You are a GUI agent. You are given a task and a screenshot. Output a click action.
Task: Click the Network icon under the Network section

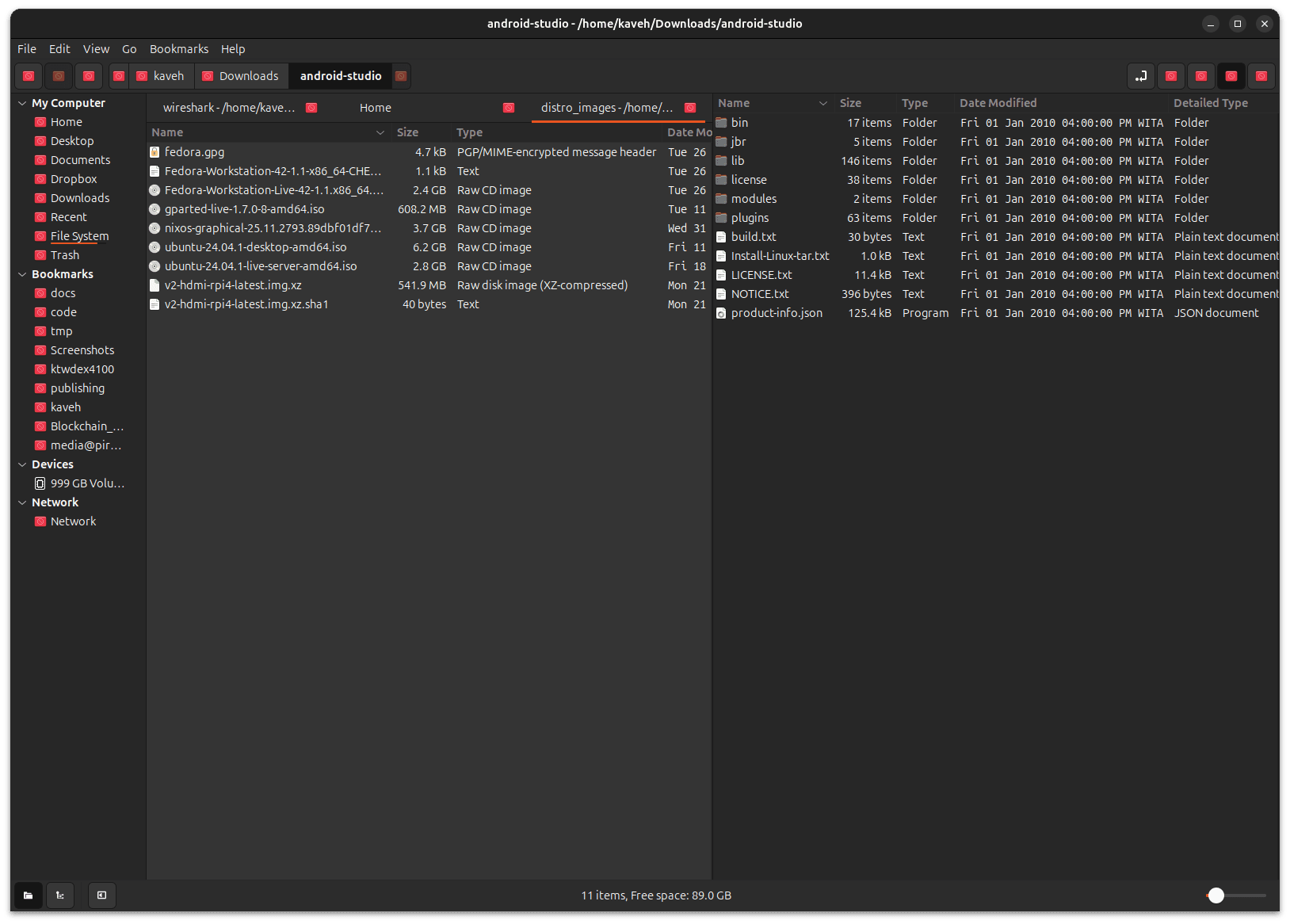point(40,521)
